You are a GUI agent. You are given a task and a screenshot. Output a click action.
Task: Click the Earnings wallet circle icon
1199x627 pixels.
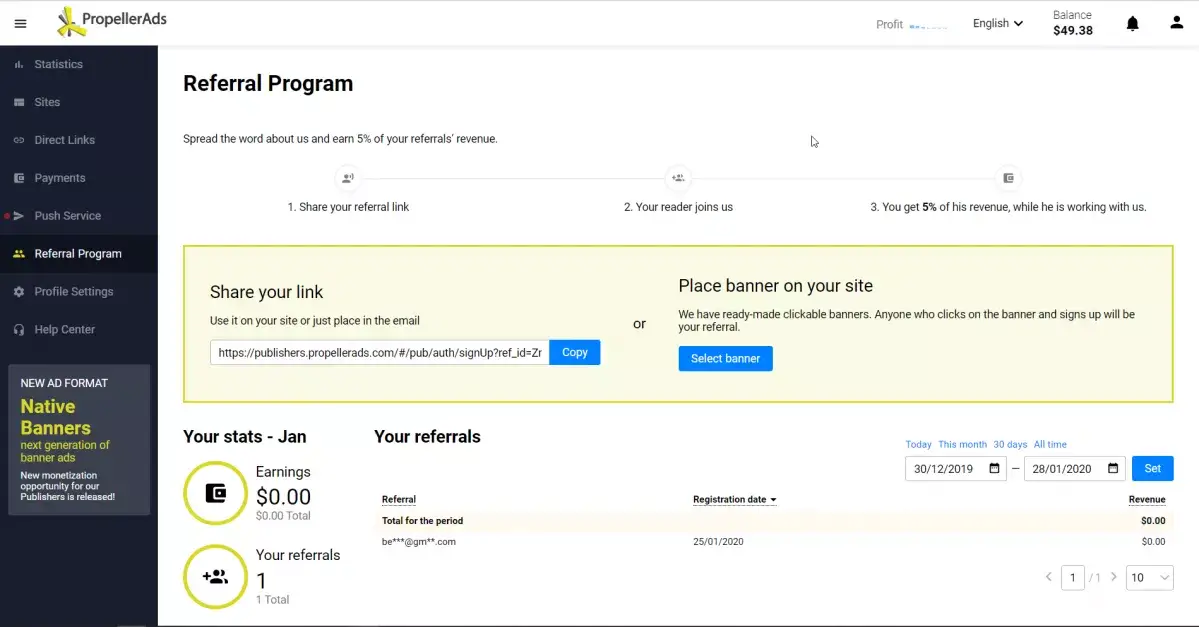[216, 493]
